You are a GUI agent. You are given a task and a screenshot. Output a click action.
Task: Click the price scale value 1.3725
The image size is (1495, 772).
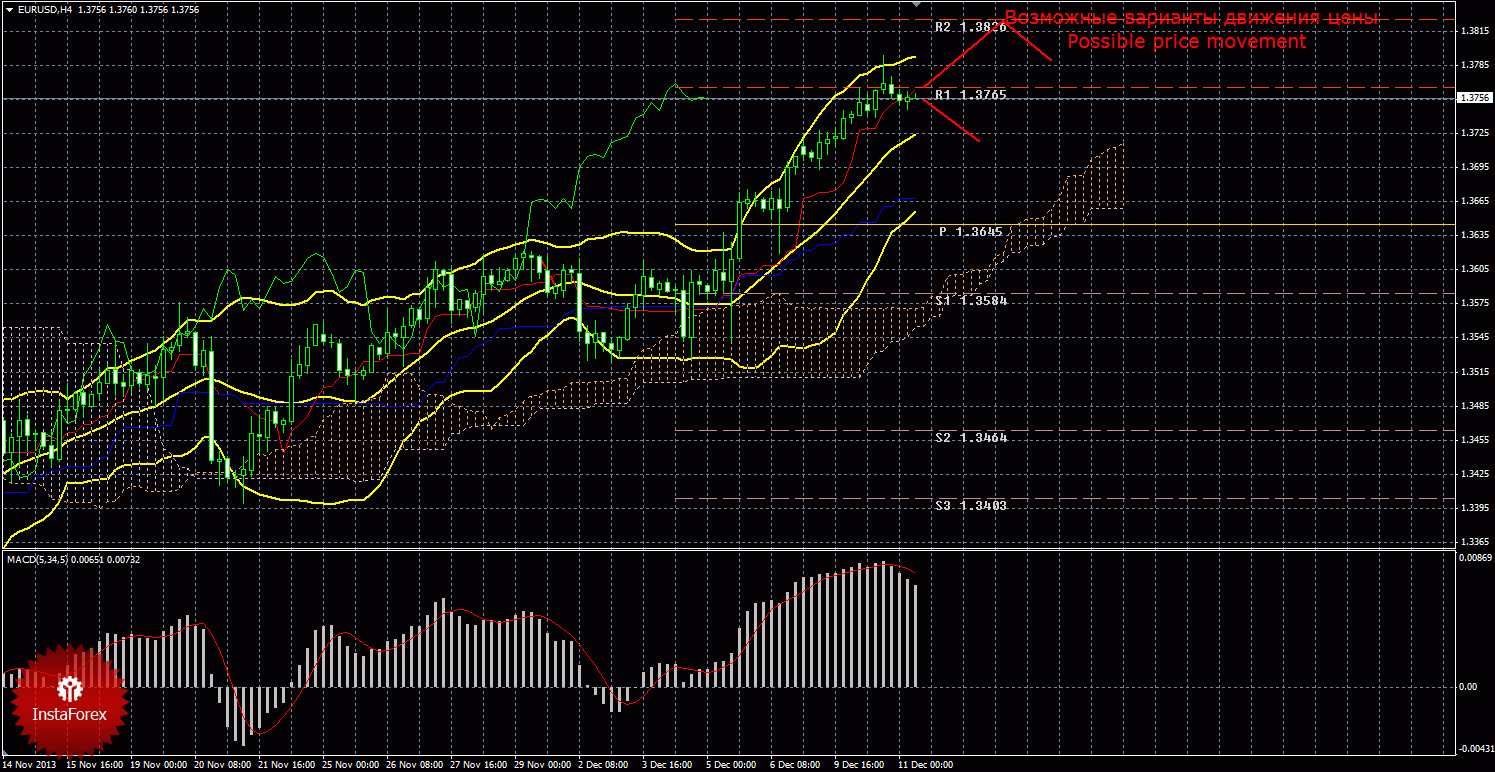(1474, 133)
